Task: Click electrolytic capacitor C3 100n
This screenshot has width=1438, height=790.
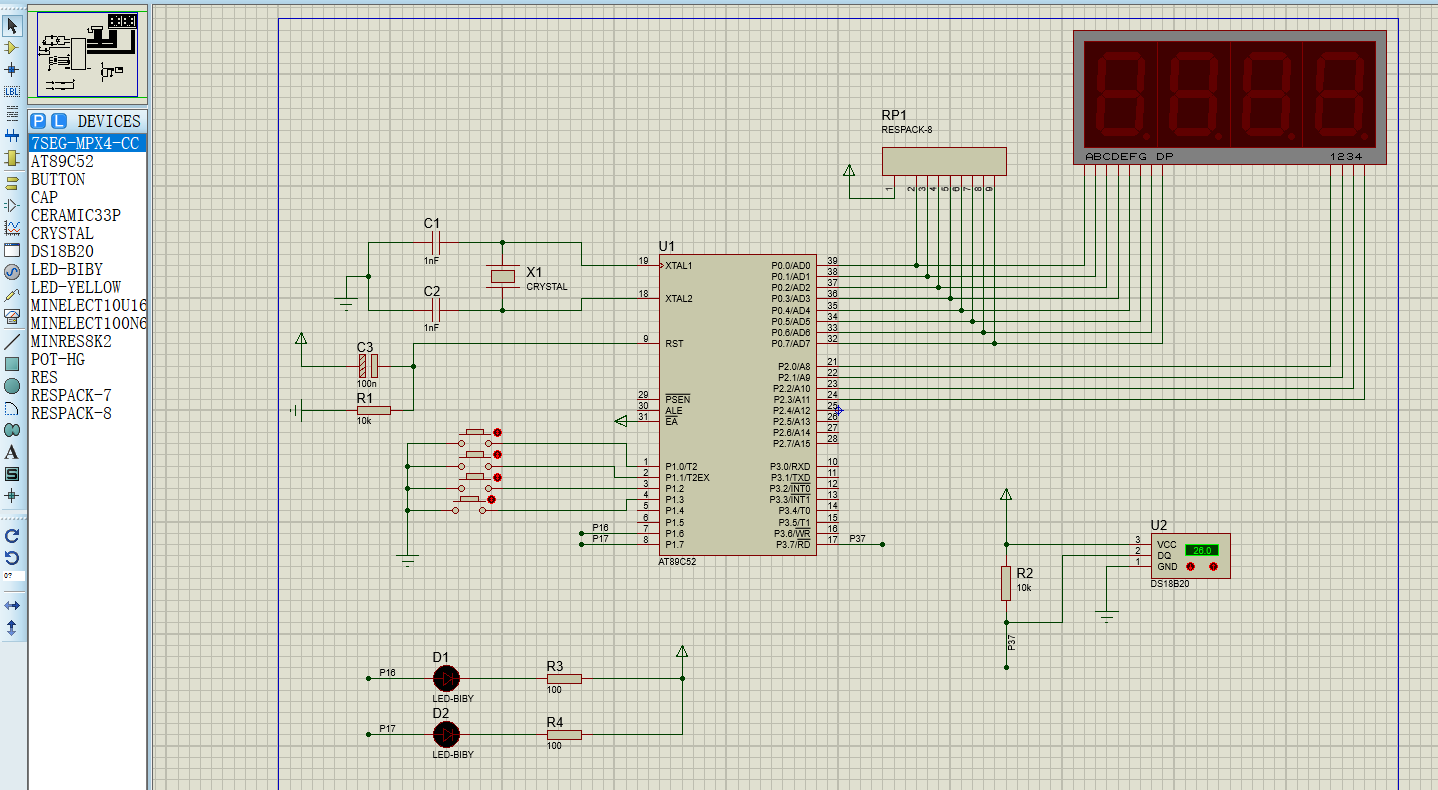Action: pos(368,366)
